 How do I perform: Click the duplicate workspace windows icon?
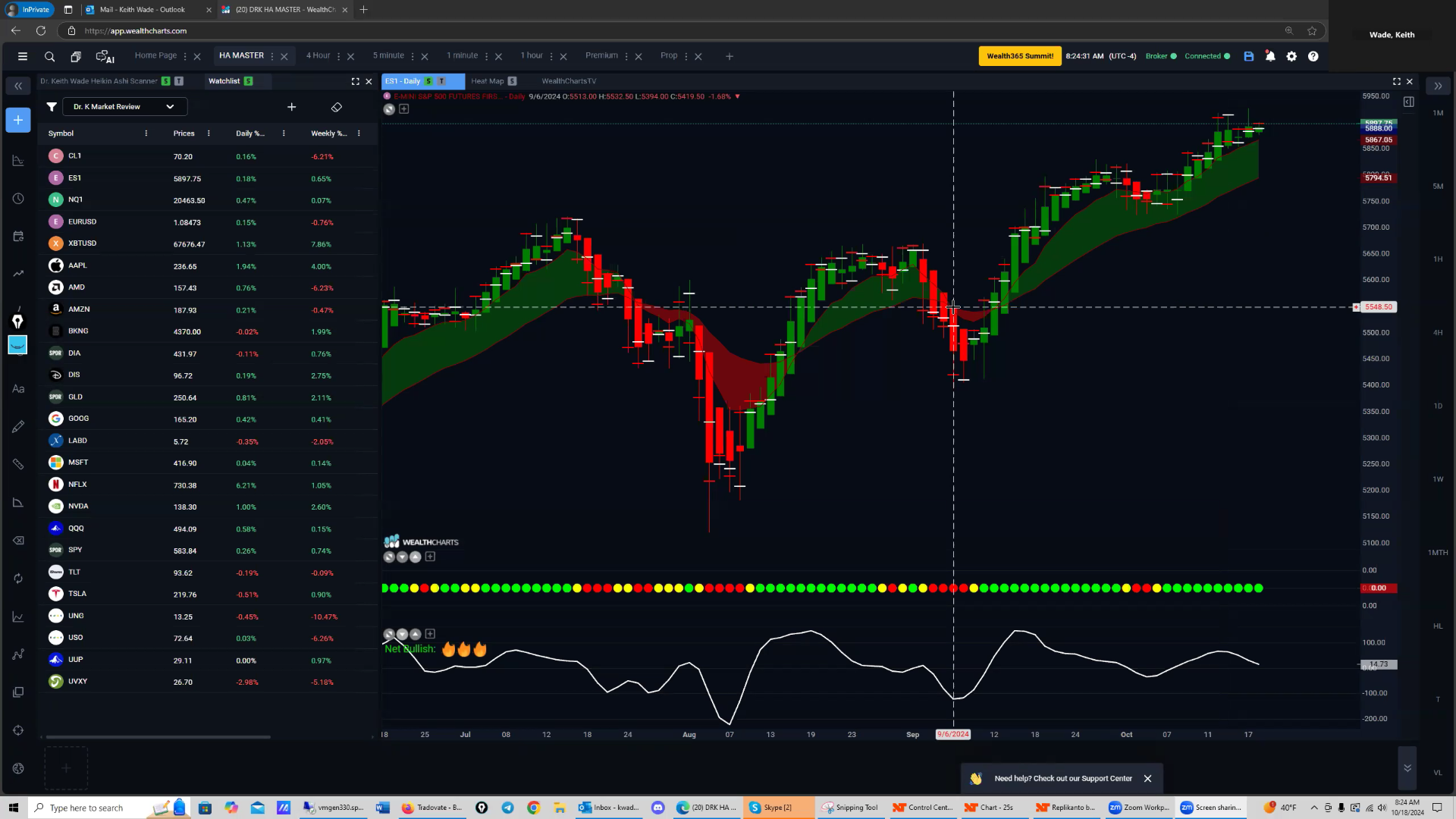[76, 56]
